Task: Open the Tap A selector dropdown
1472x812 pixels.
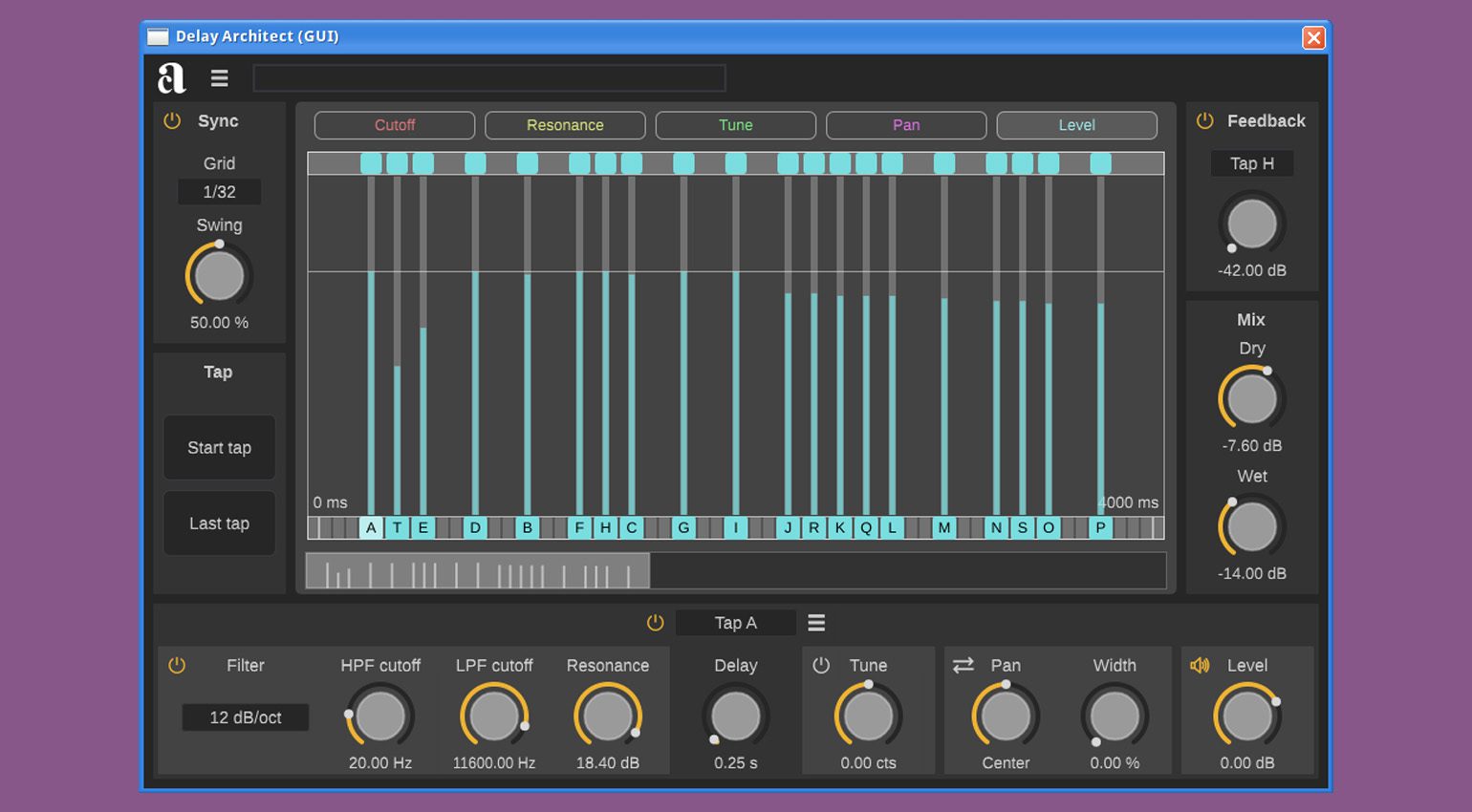Action: (736, 623)
